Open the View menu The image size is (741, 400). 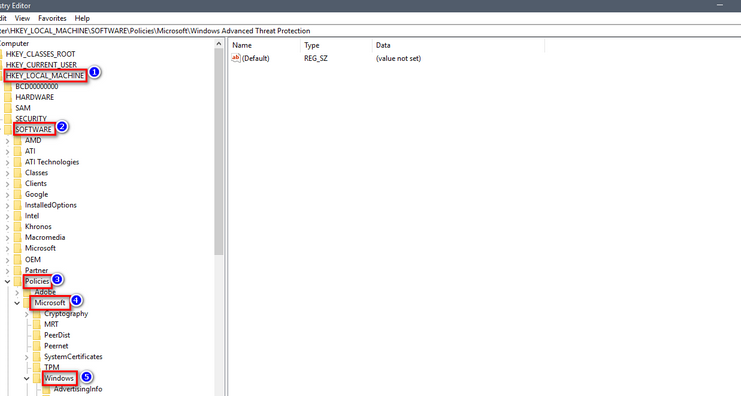[x=22, y=18]
